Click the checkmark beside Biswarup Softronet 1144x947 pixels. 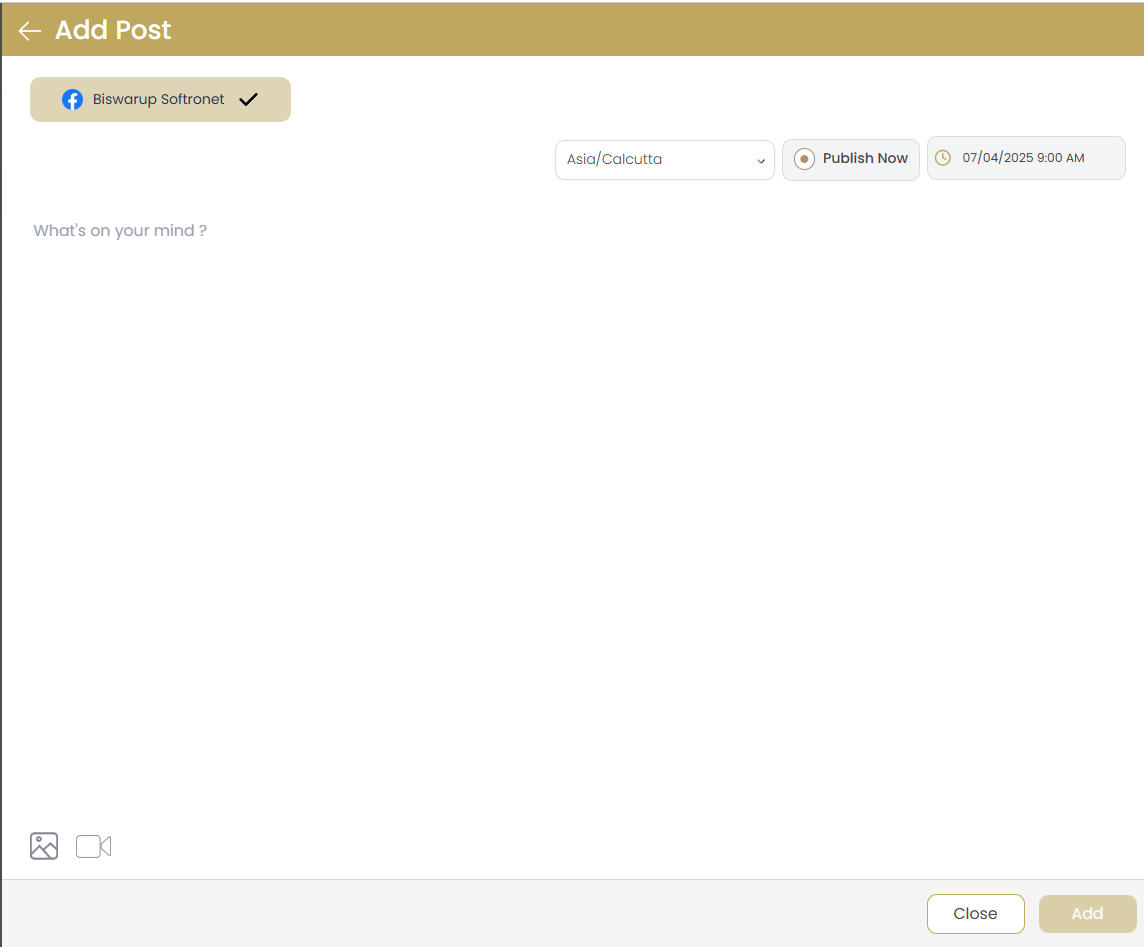click(248, 99)
